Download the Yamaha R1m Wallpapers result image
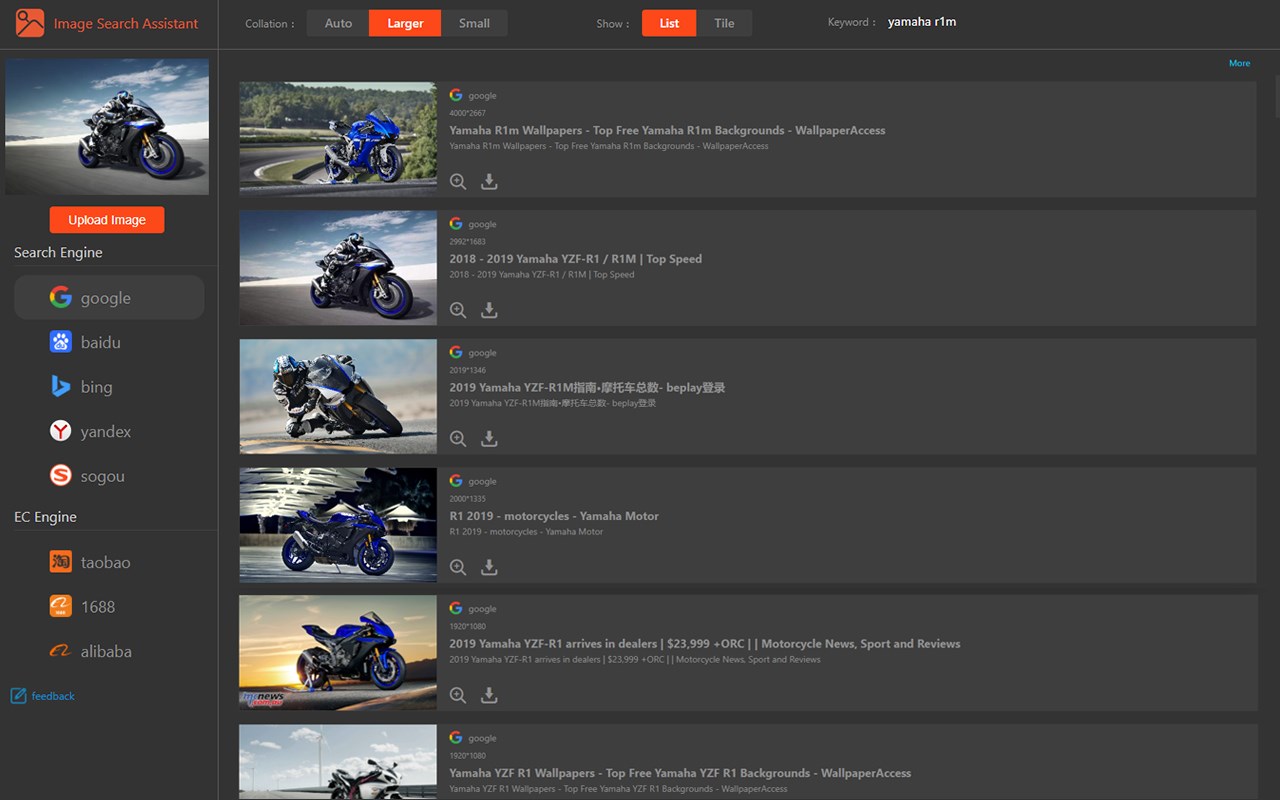The width and height of the screenshot is (1280, 800). pos(489,182)
